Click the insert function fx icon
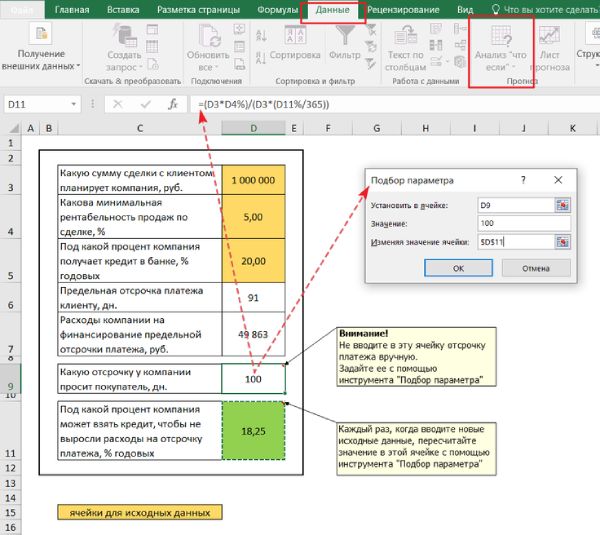Viewport: 600px width, 535px height. coord(173,104)
